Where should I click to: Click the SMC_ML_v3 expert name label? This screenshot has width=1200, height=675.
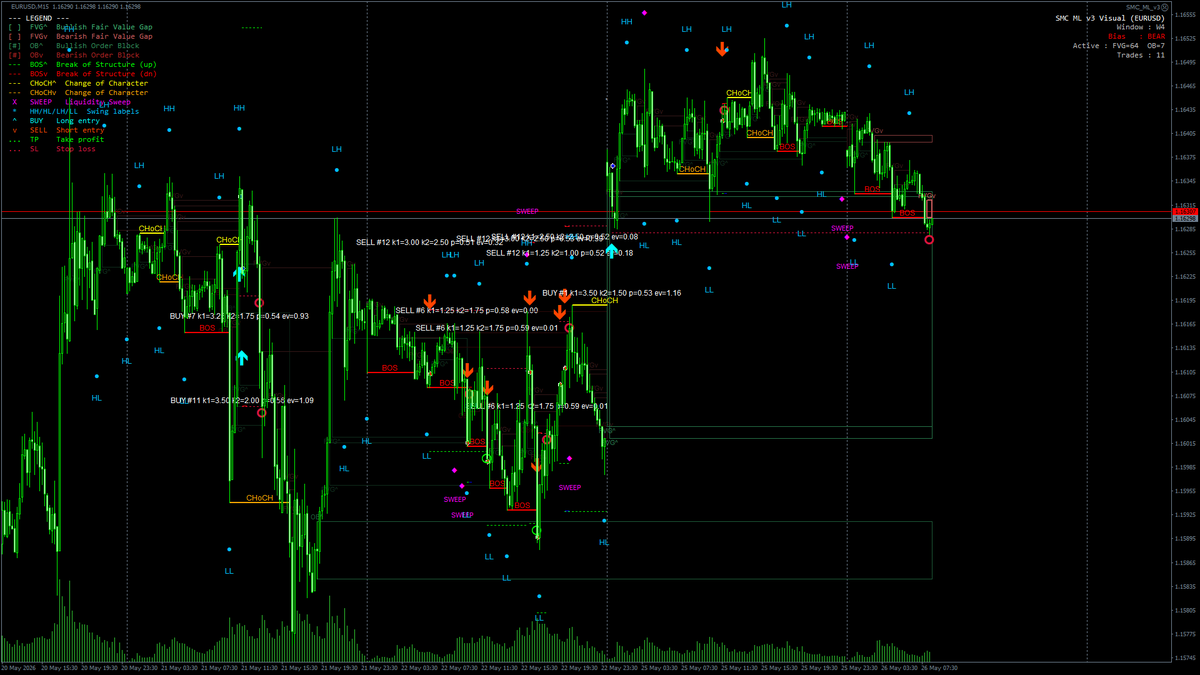[x=1142, y=6]
